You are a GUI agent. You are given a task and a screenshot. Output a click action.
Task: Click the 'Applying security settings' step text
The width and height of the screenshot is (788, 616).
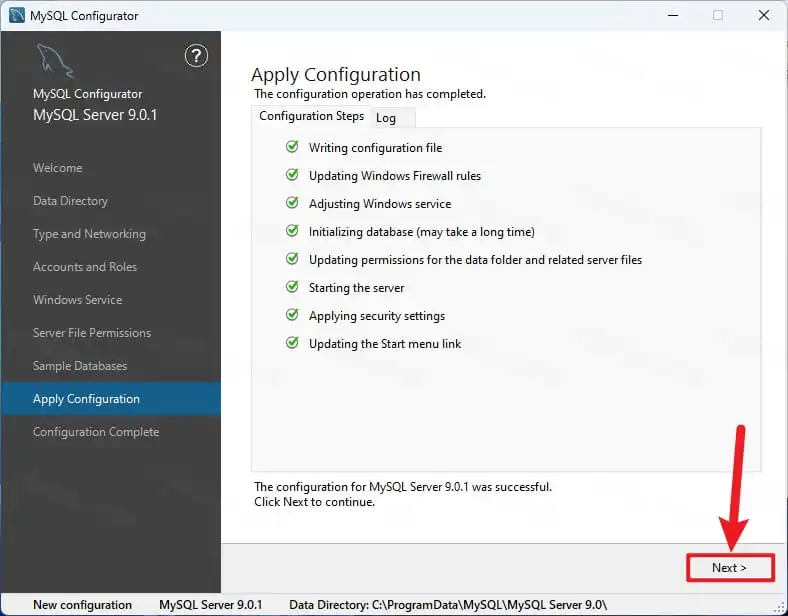click(377, 316)
